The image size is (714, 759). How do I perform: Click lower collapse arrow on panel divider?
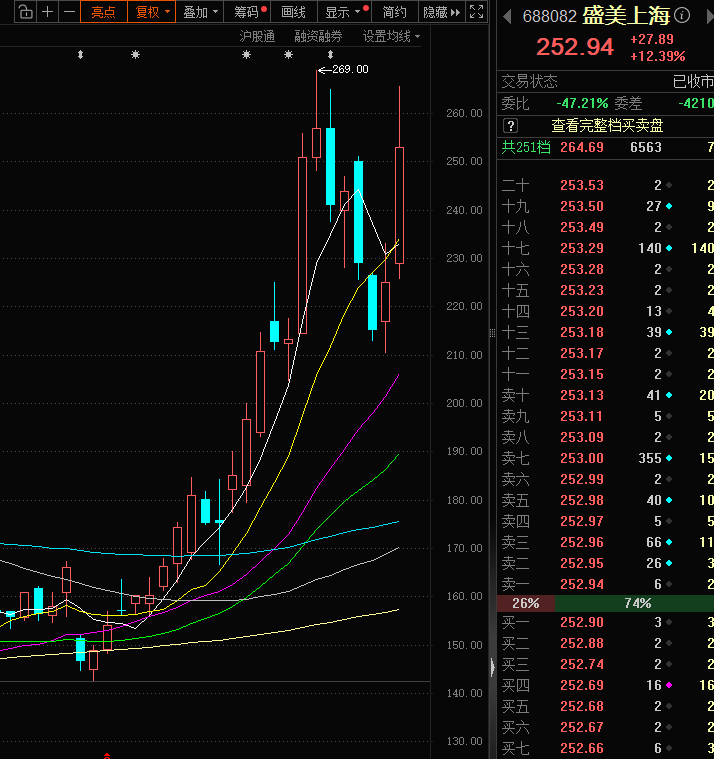click(x=492, y=667)
